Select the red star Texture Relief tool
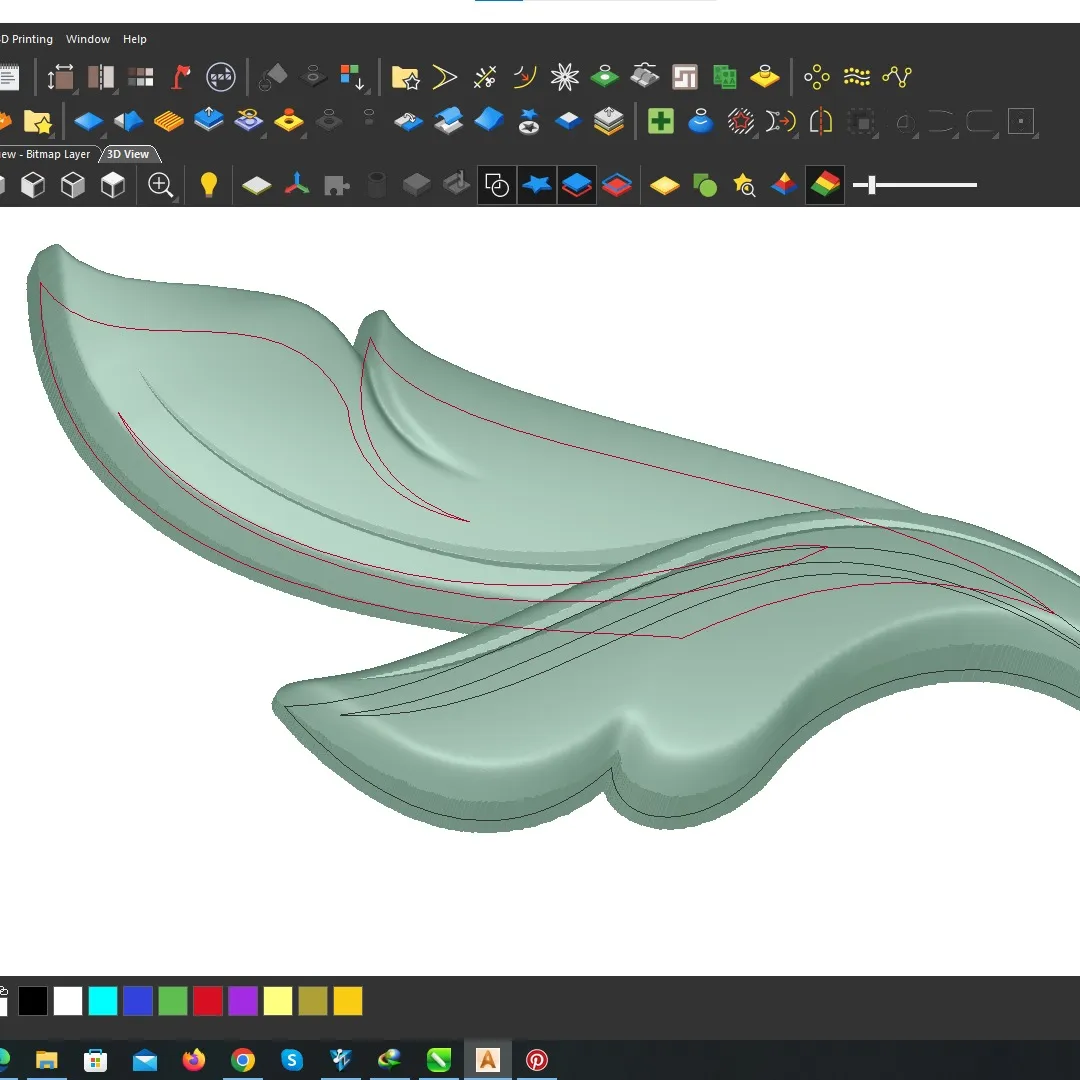Screen dimensions: 1080x1080 740,121
